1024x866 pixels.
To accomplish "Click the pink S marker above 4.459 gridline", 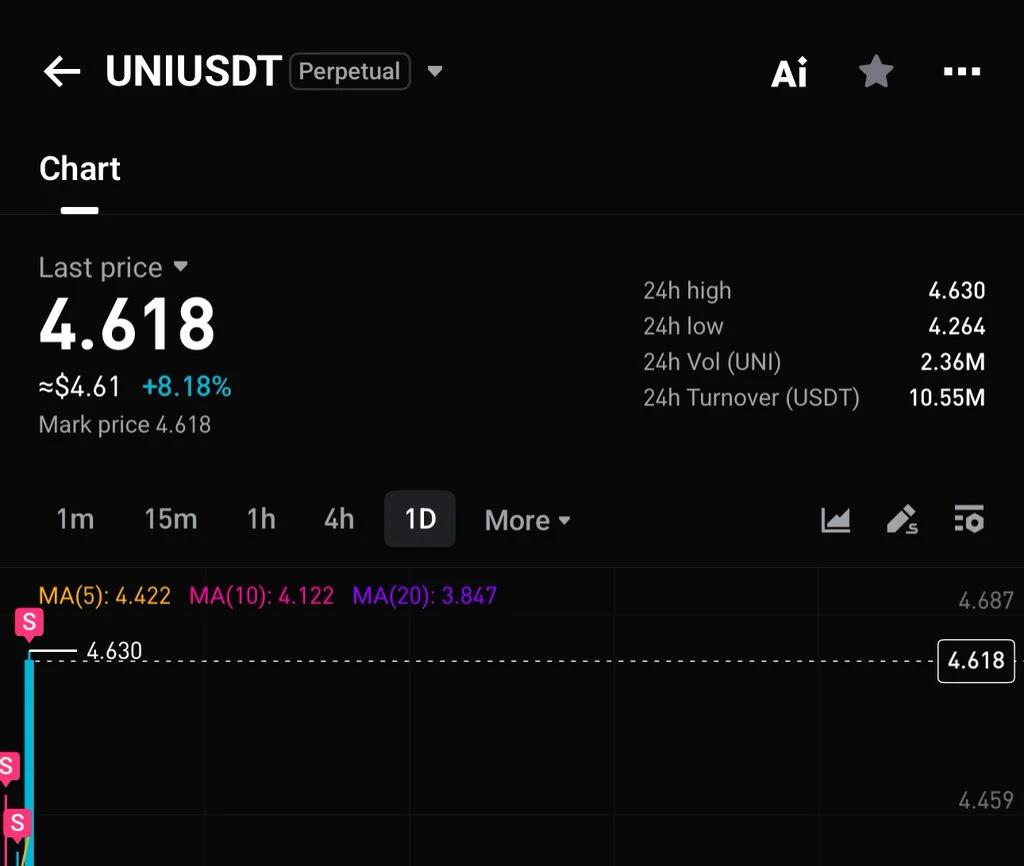I will tap(8, 767).
